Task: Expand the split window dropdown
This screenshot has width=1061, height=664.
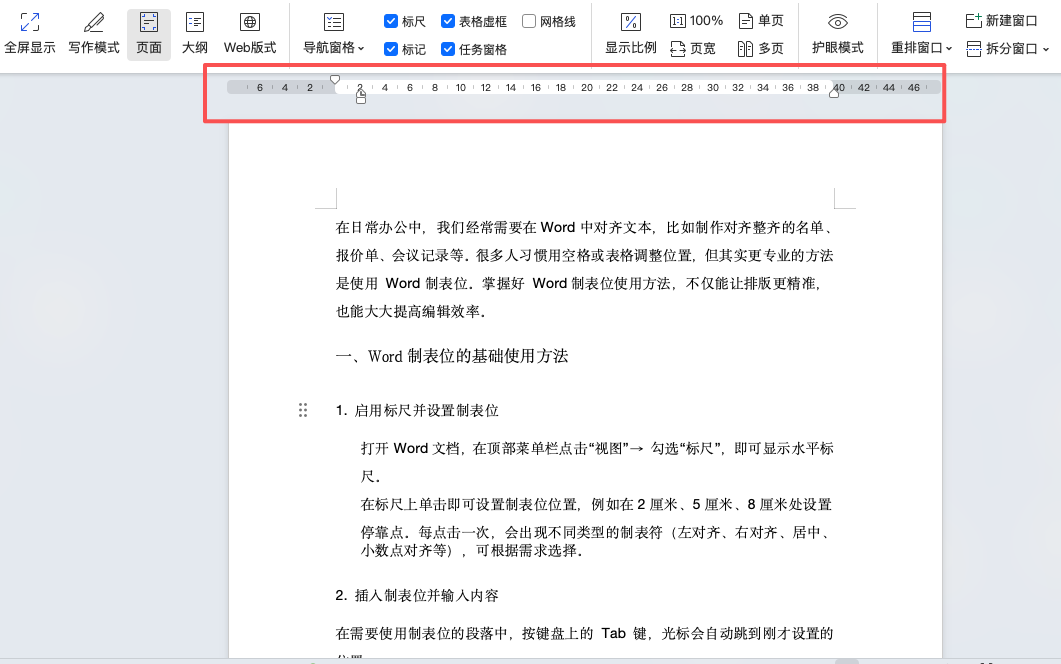Action: (x=1008, y=48)
